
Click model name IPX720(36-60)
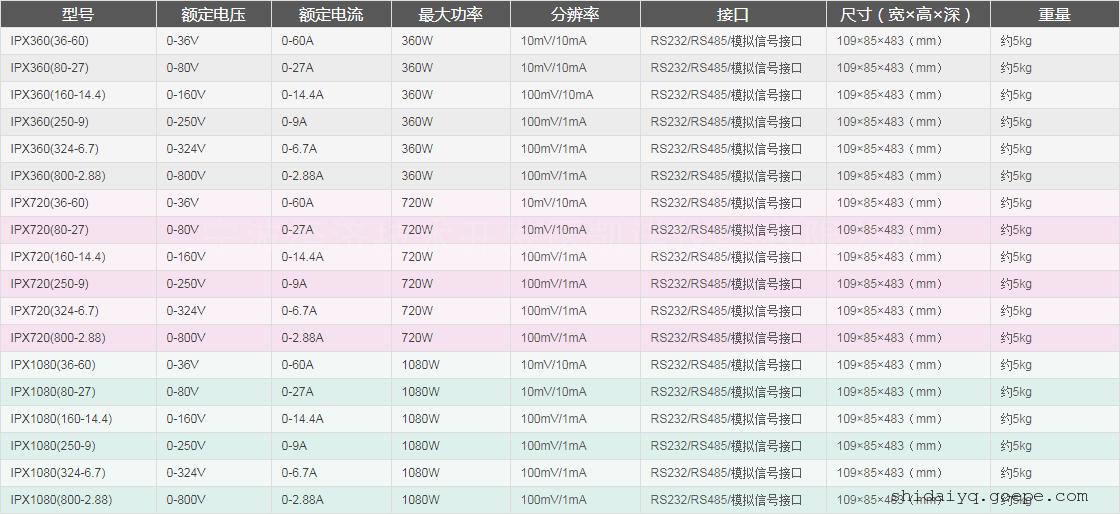(49, 203)
